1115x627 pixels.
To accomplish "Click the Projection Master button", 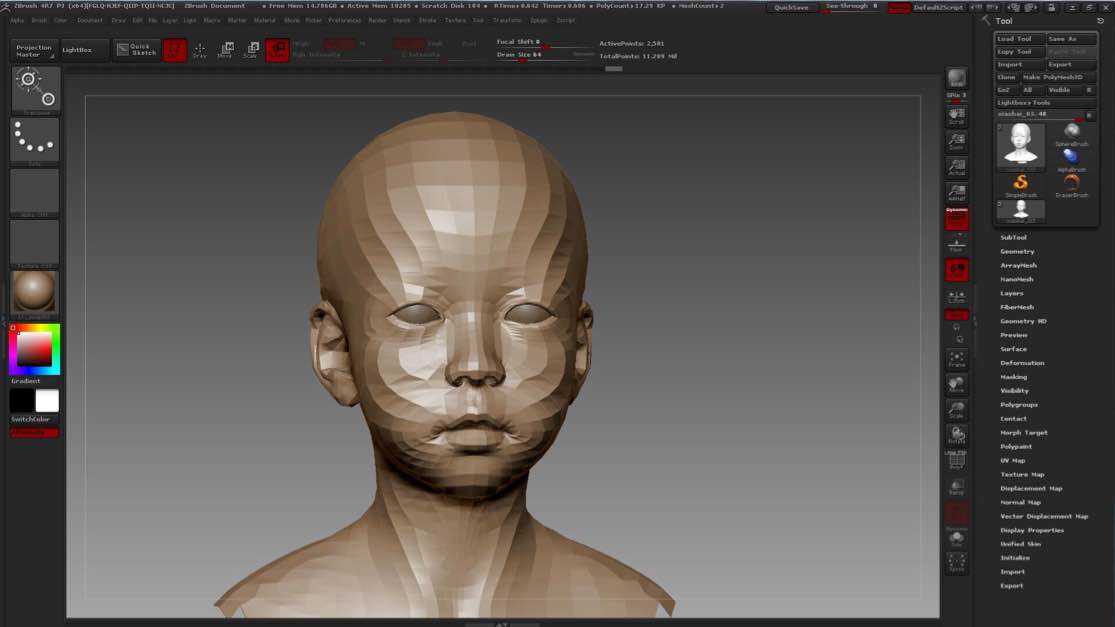I will [34, 50].
